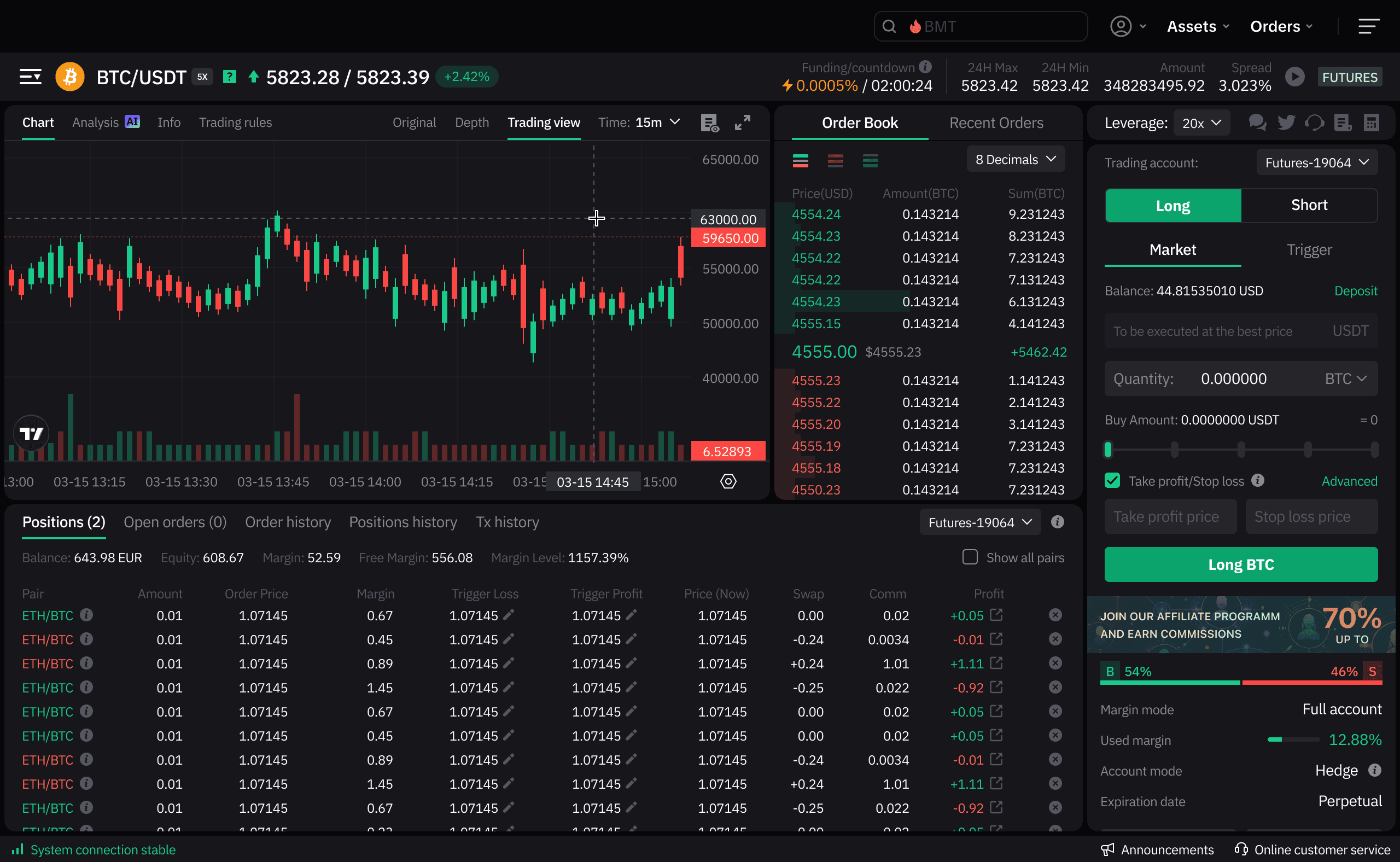The height and width of the screenshot is (862, 1400).
Task: Expand the user account chevron
Action: (1142, 26)
